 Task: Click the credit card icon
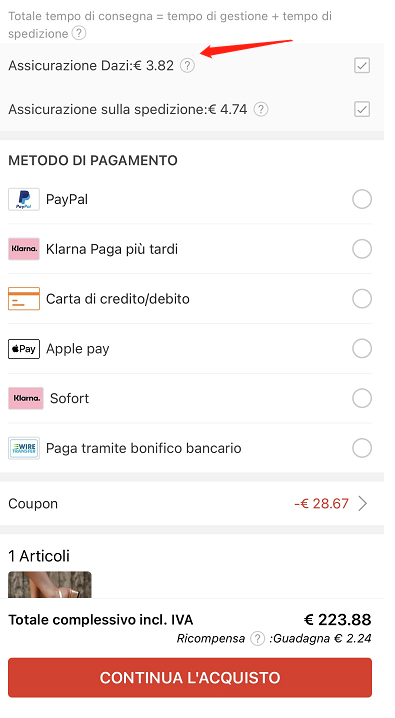24,299
